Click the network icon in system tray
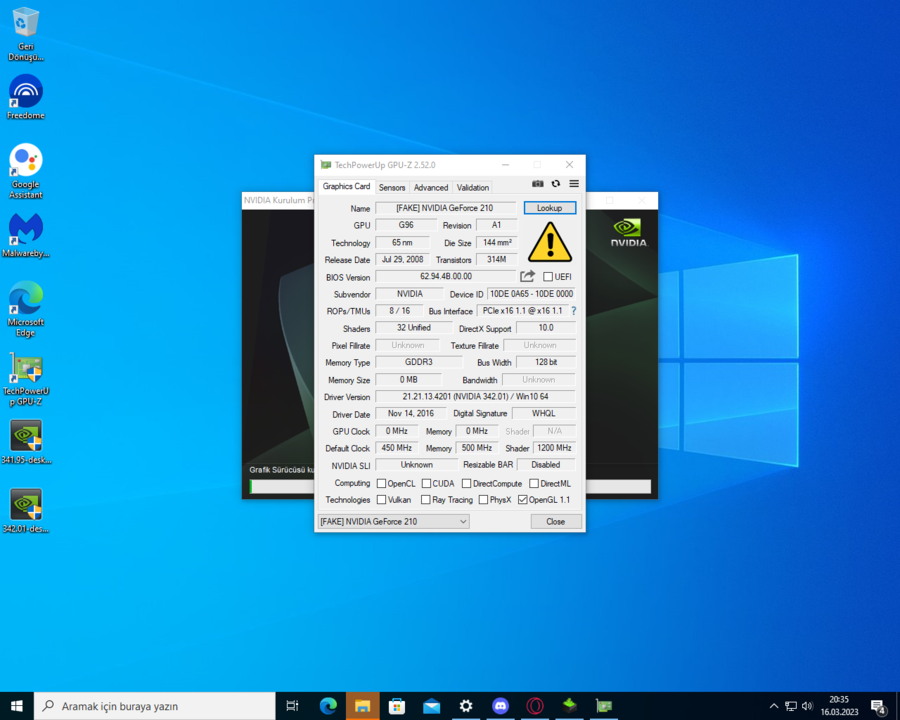Screen dimensions: 900x720 [x=791, y=706]
